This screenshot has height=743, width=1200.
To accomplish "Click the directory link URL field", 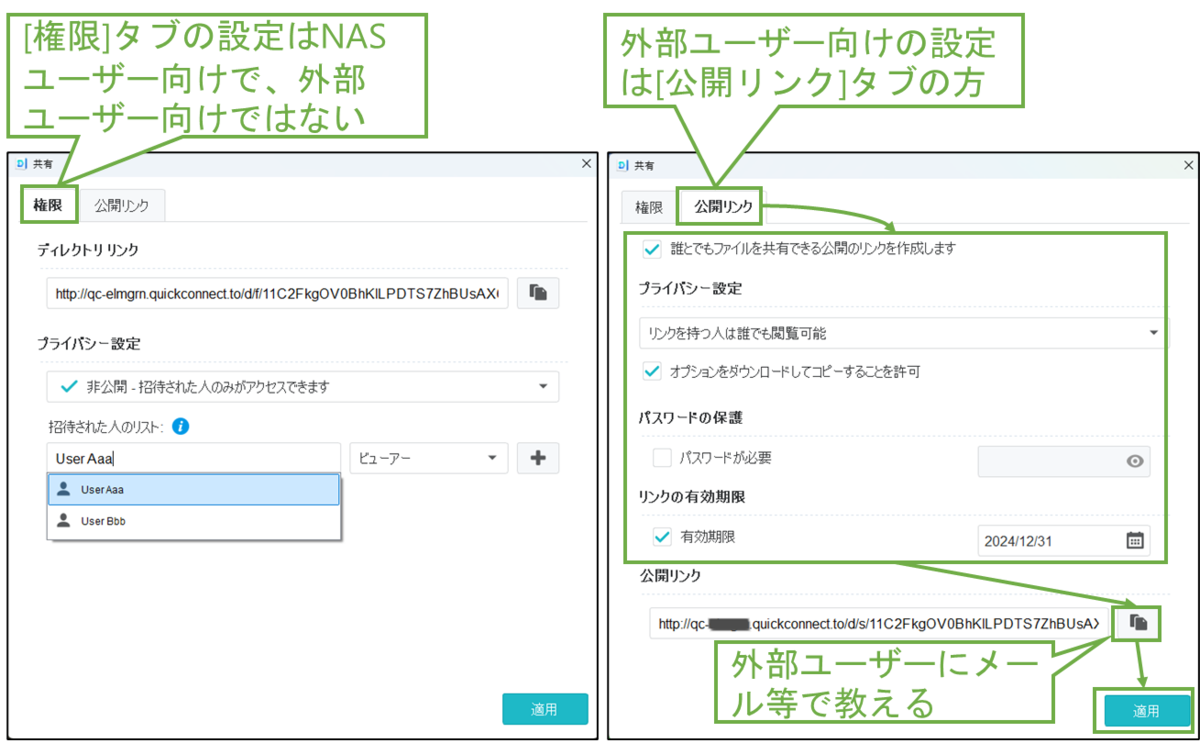I will click(277, 293).
